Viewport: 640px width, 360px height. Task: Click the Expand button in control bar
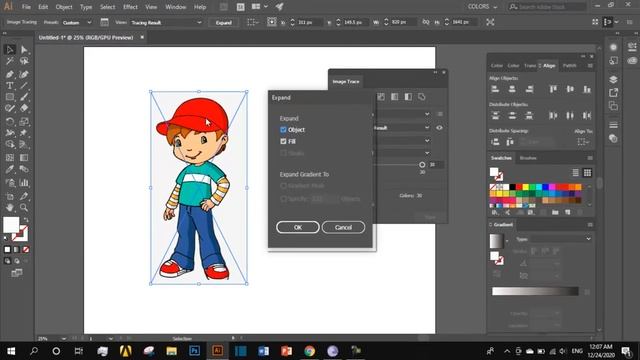[224, 22]
